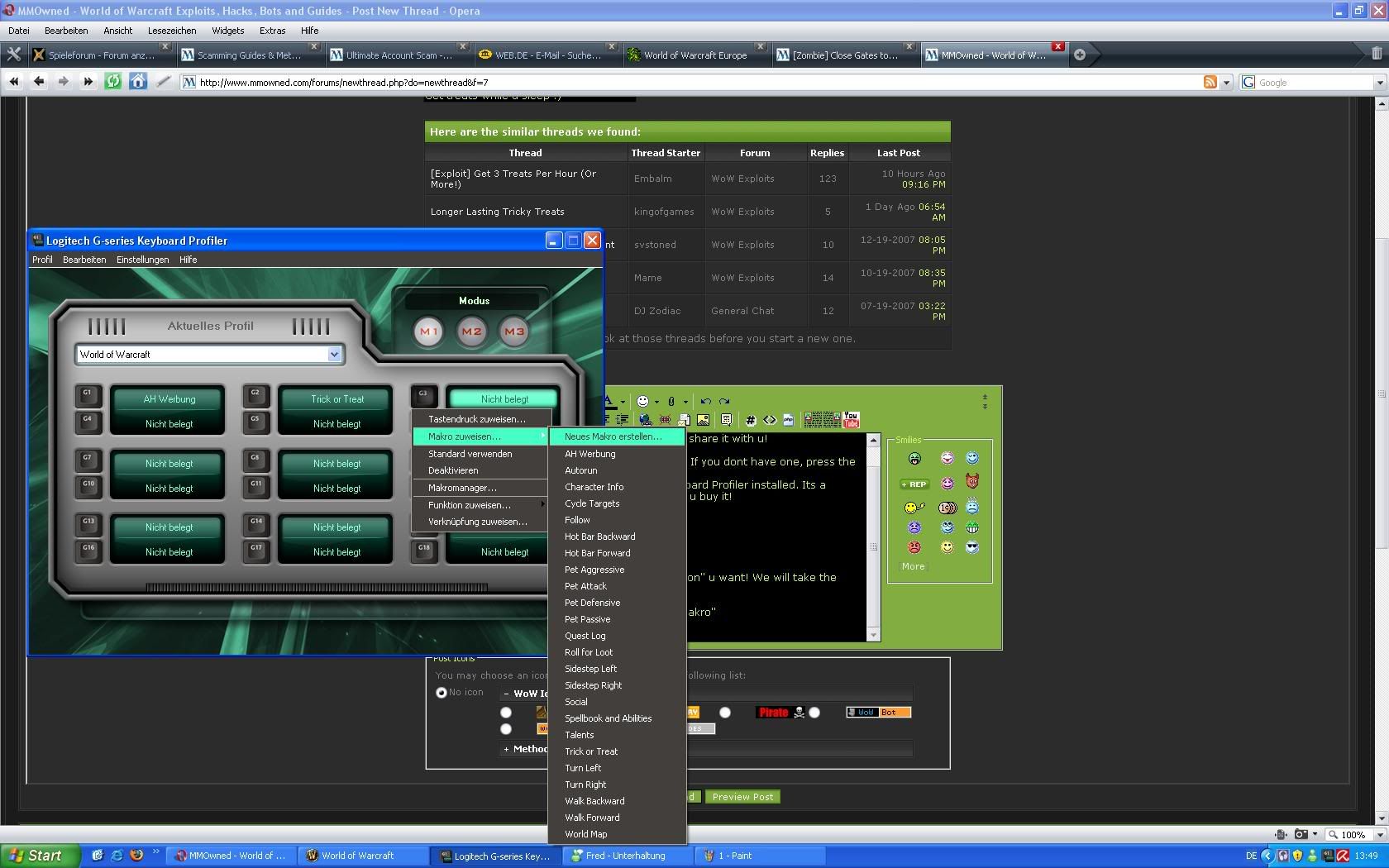Select the radio button left of the Pirate icon
The image size is (1389, 868).
pos(725,713)
